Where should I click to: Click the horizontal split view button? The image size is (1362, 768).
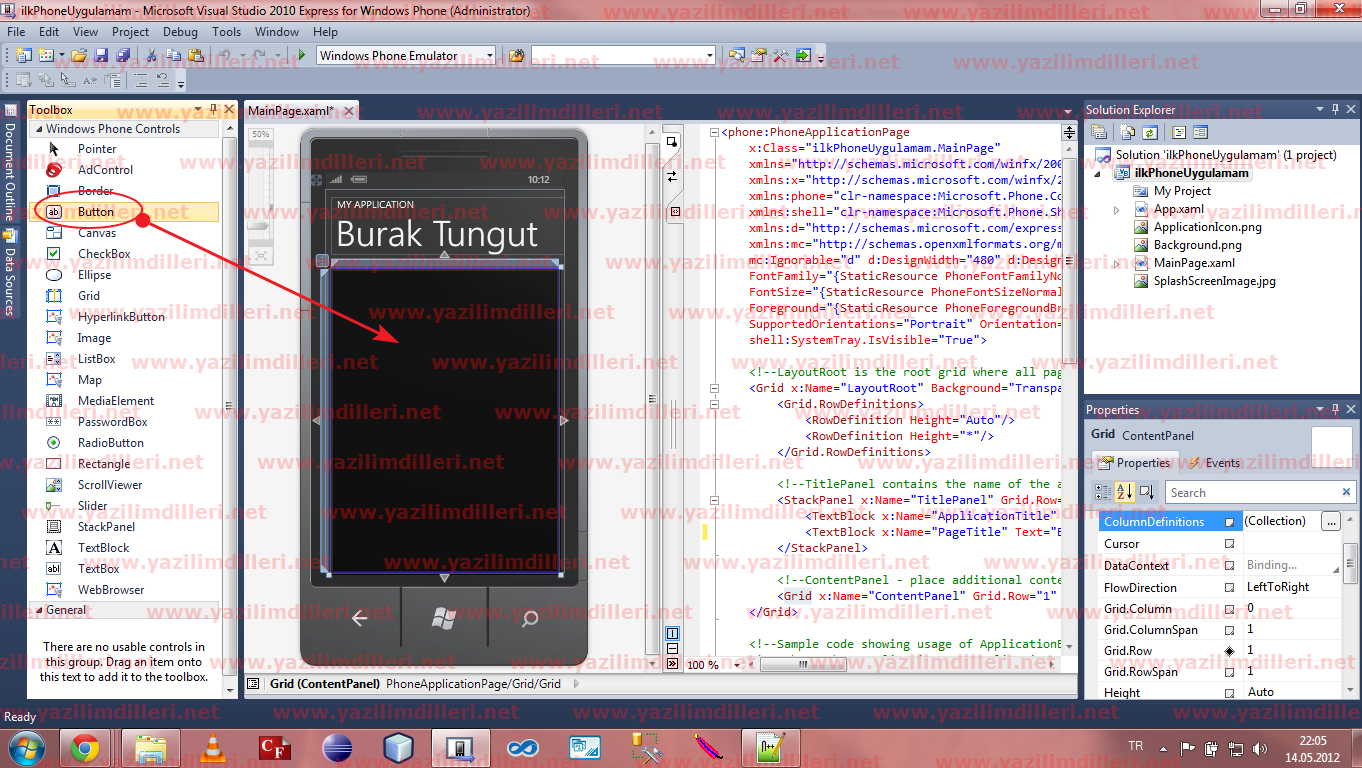coord(673,648)
